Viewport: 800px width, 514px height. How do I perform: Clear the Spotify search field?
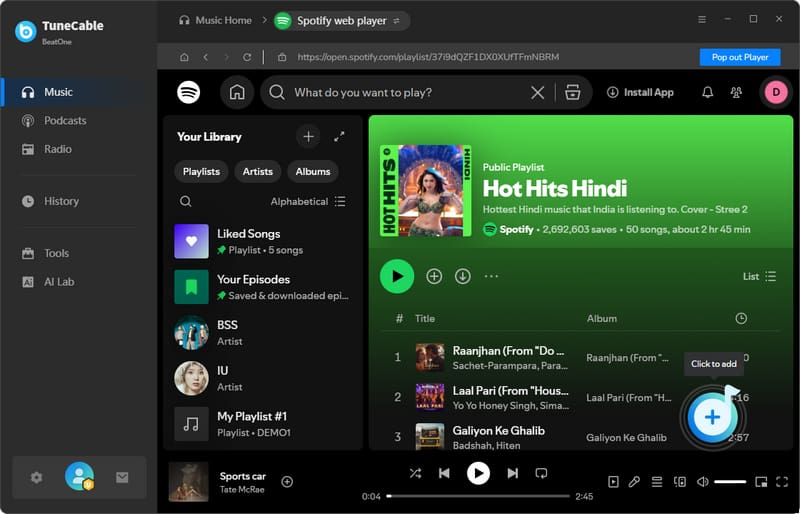[x=537, y=92]
